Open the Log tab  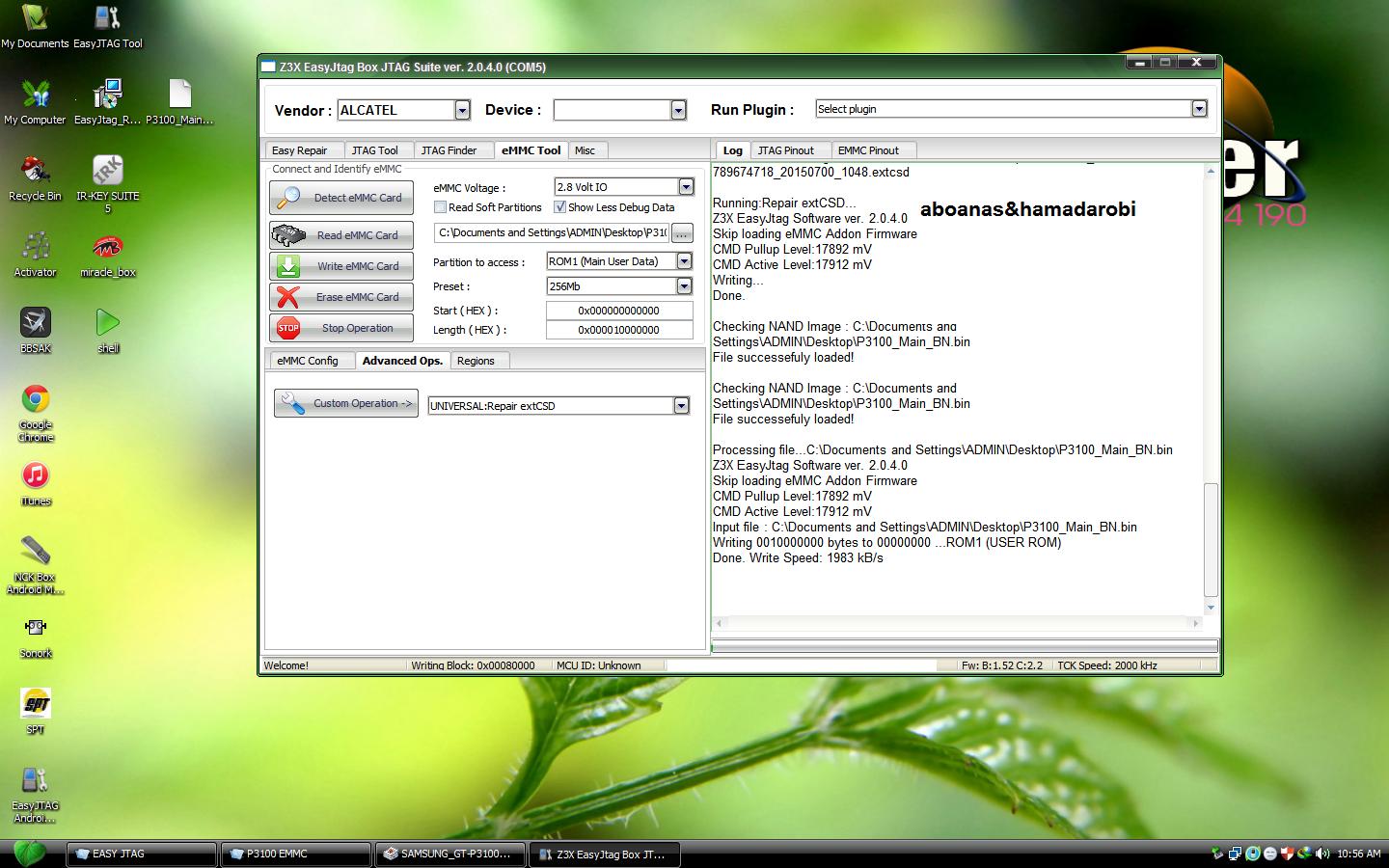(732, 150)
